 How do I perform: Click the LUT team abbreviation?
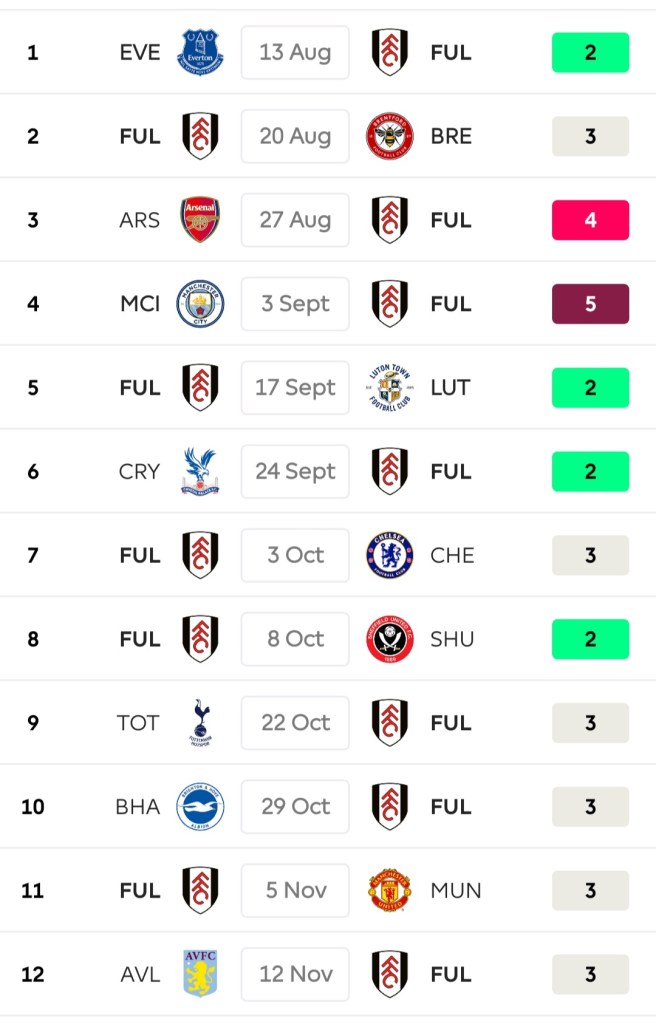point(450,388)
